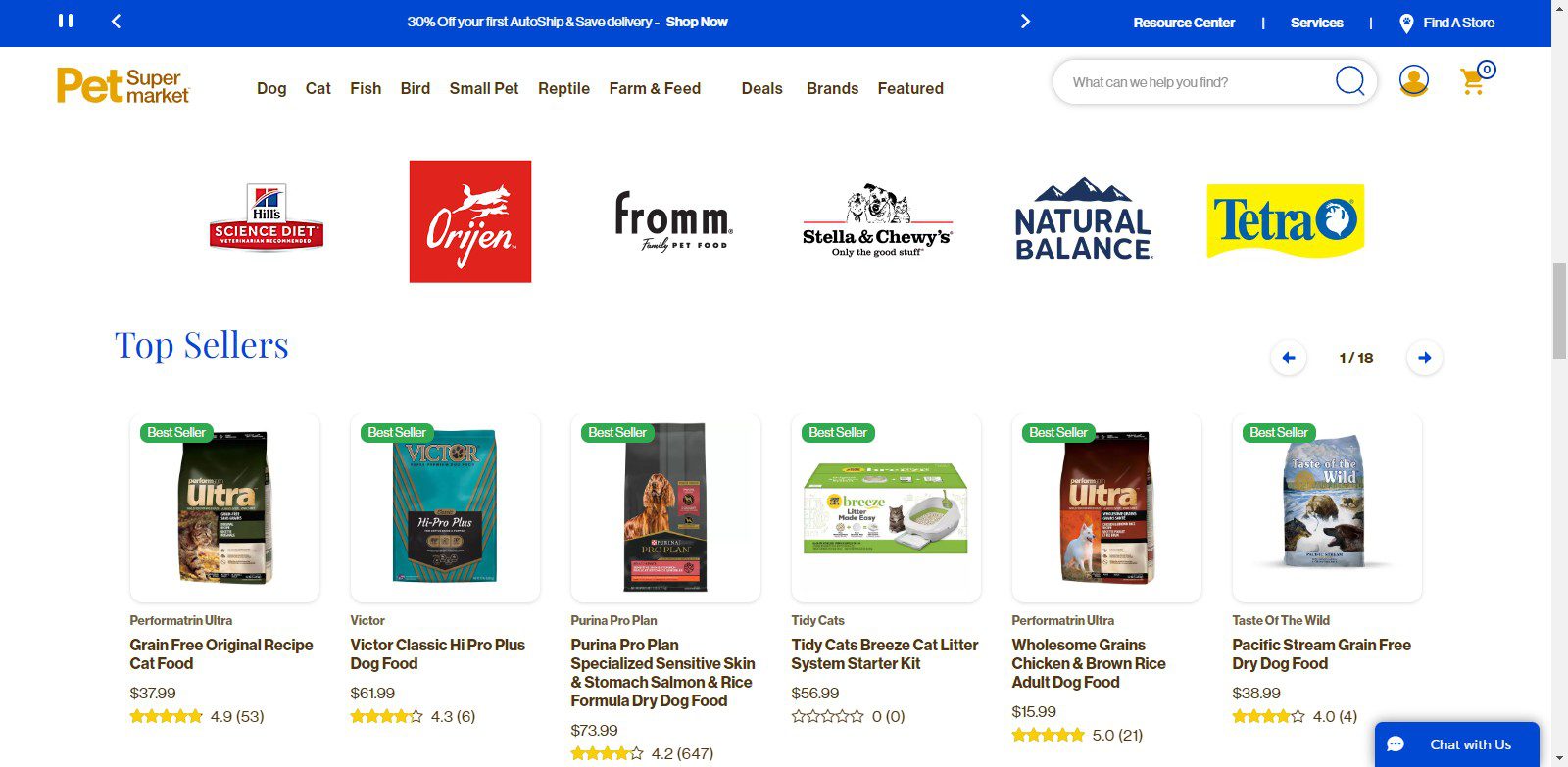The height and width of the screenshot is (767, 1568).
Task: Open the Farm & Feed menu
Action: click(655, 88)
